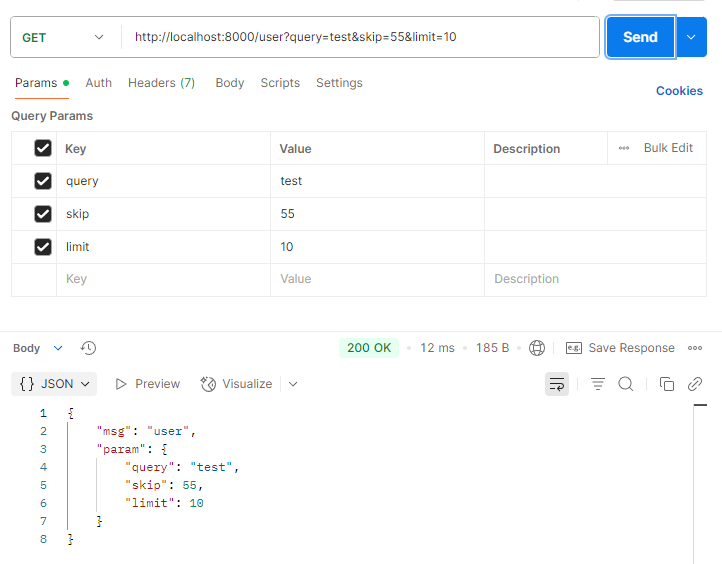Uncheck the limit parameter checkbox

43,247
